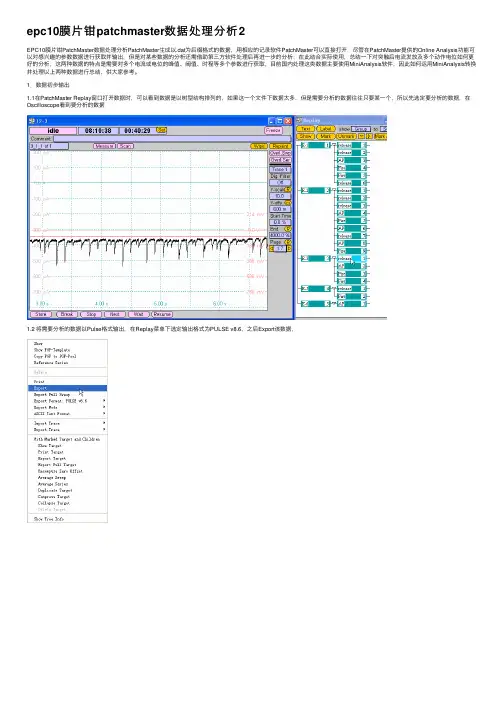Choose Show in the Replay menu
Viewport: 504px width, 713px height.
pyautogui.click(x=67, y=344)
